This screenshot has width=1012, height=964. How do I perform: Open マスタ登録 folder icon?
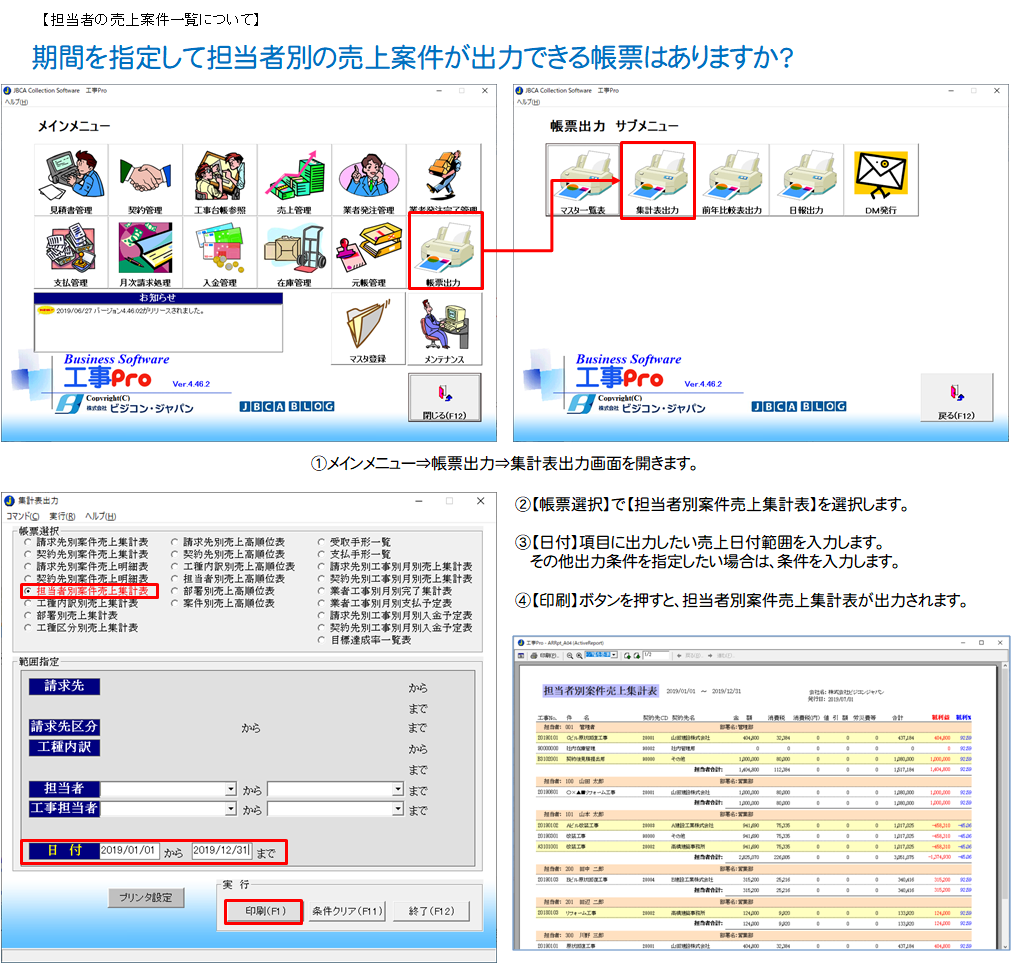click(x=370, y=330)
